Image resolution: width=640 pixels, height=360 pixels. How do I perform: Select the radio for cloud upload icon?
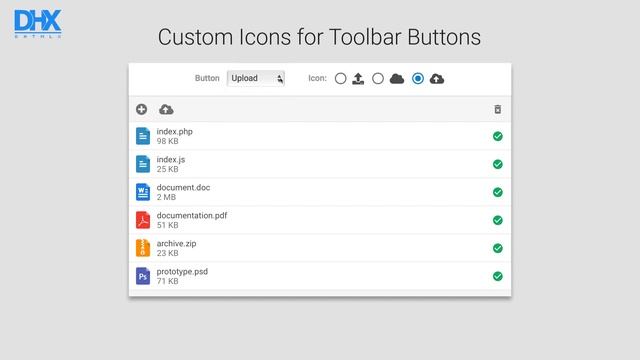point(418,78)
